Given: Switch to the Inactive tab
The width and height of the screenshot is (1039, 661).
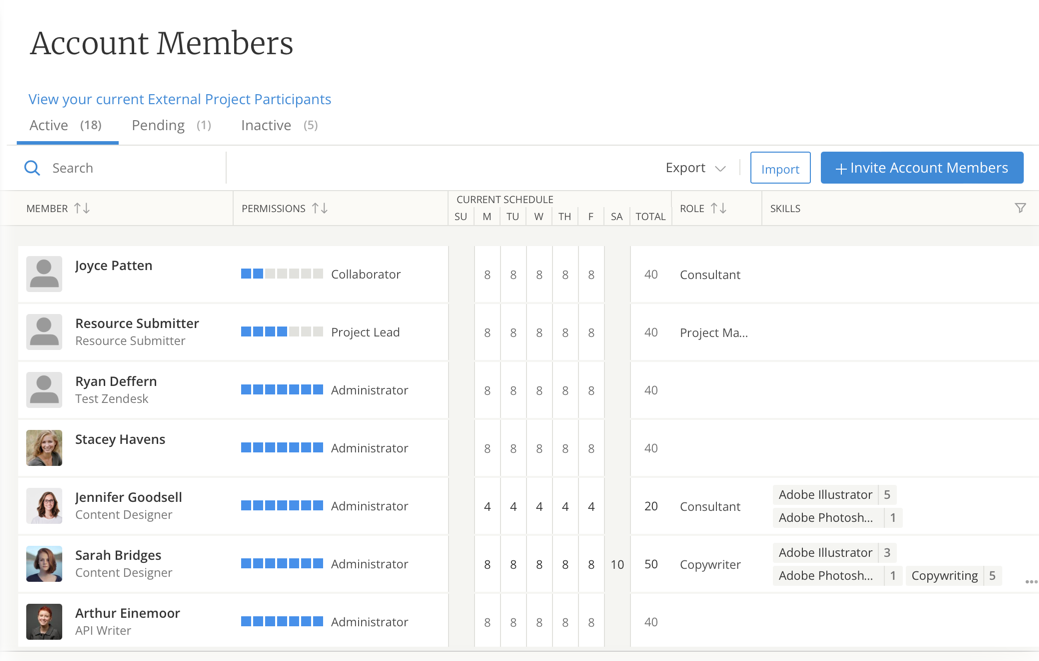Looking at the screenshot, I should (279, 125).
